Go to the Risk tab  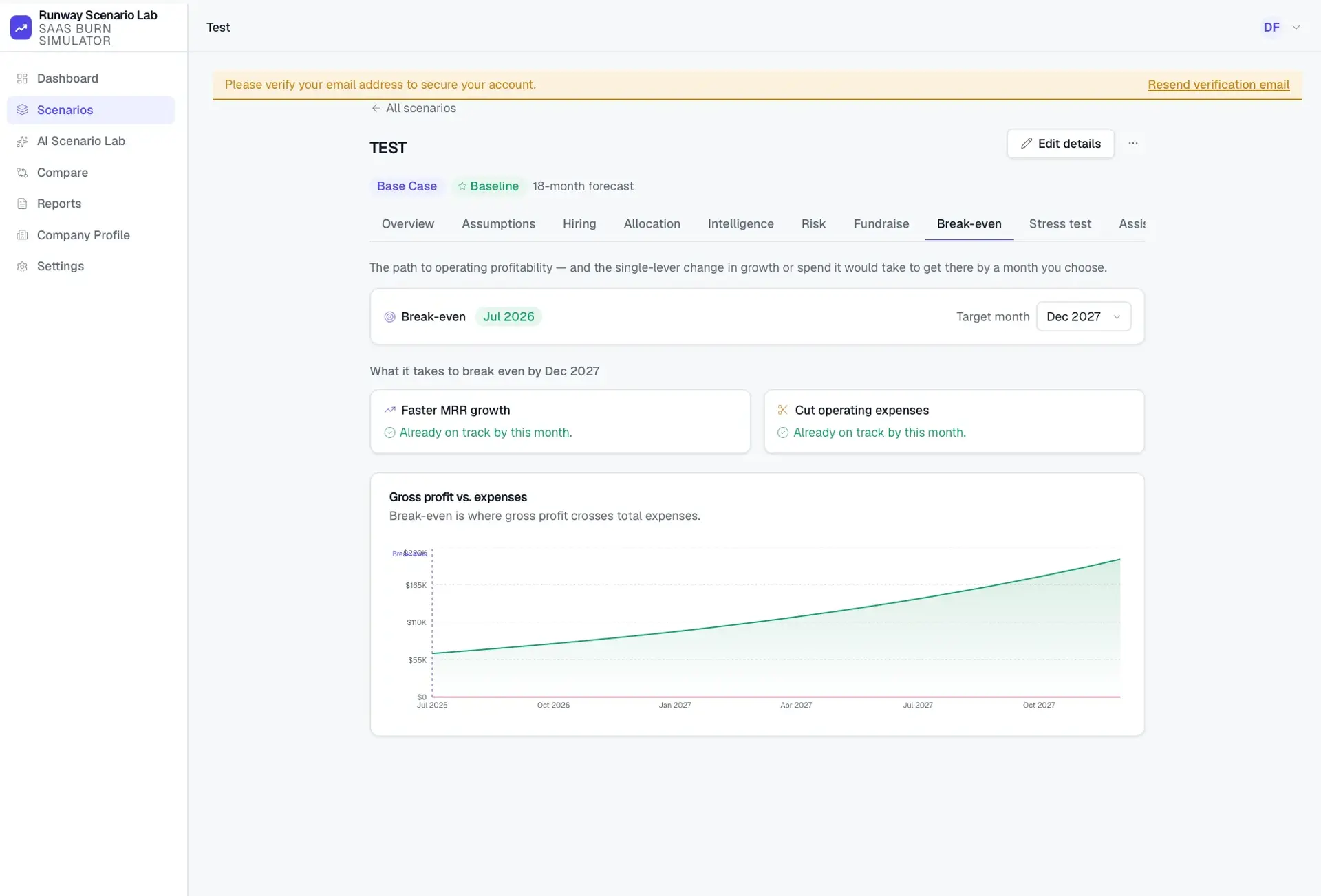813,224
